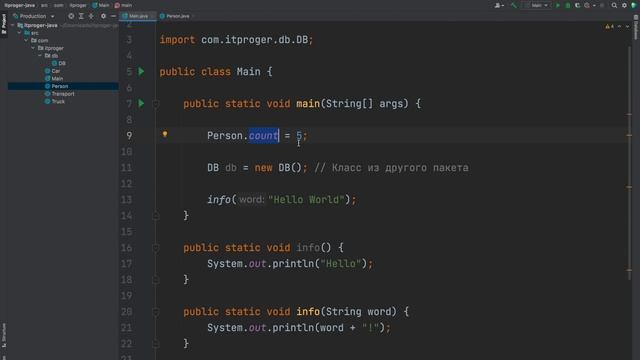Click the warnings indicator in the editor corner
Image resolution: width=640 pixels, height=360 pixels.
coord(609,27)
